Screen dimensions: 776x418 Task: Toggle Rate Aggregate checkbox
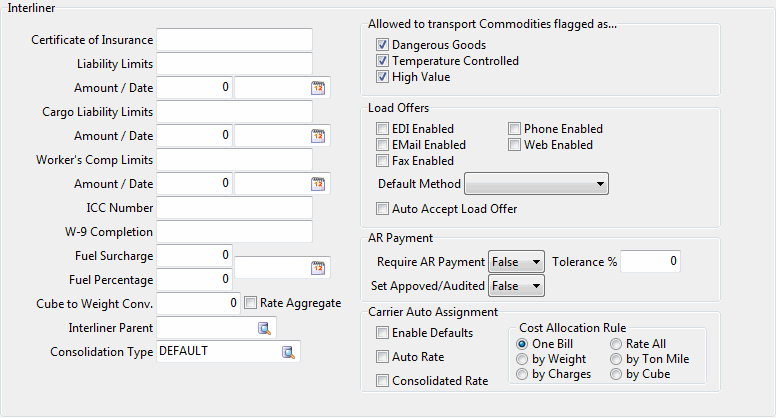251,303
